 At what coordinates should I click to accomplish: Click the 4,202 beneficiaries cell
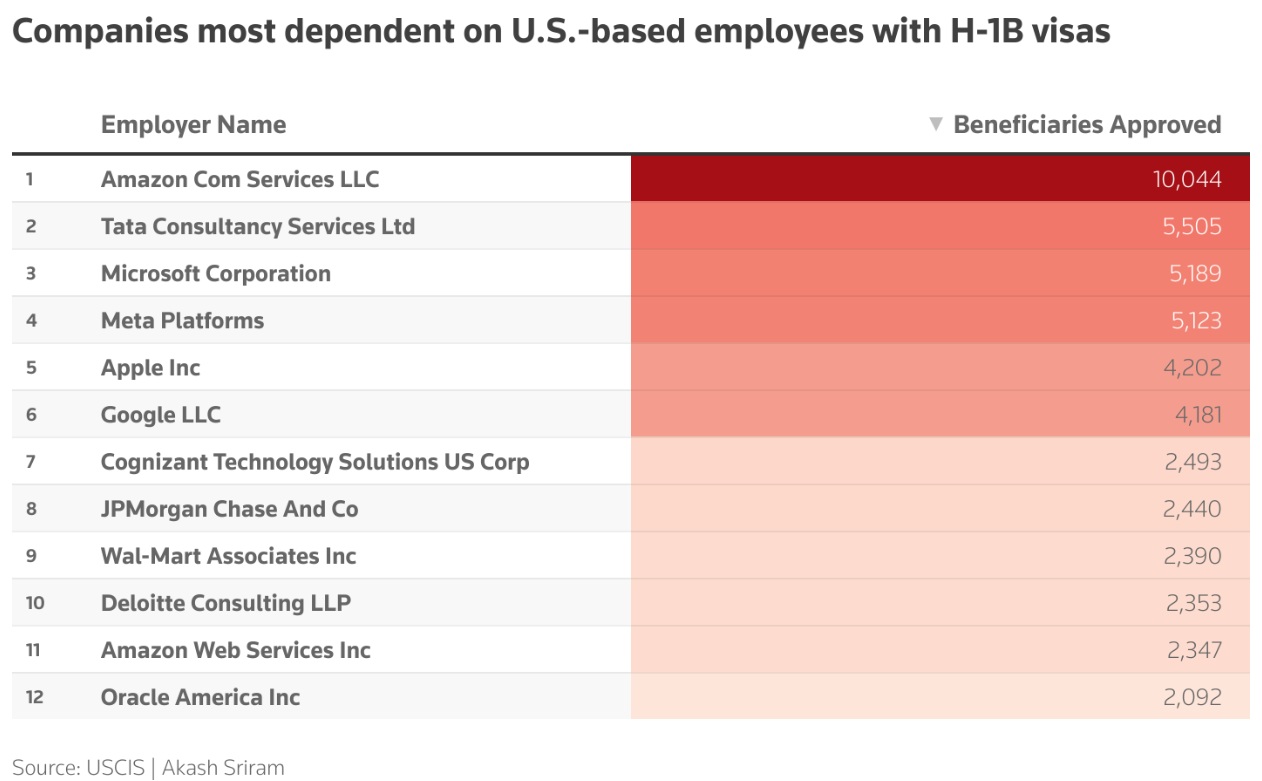[x=940, y=367]
